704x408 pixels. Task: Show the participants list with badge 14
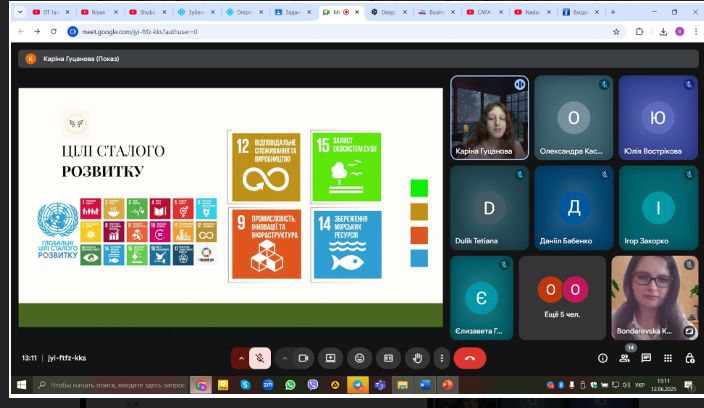point(625,358)
